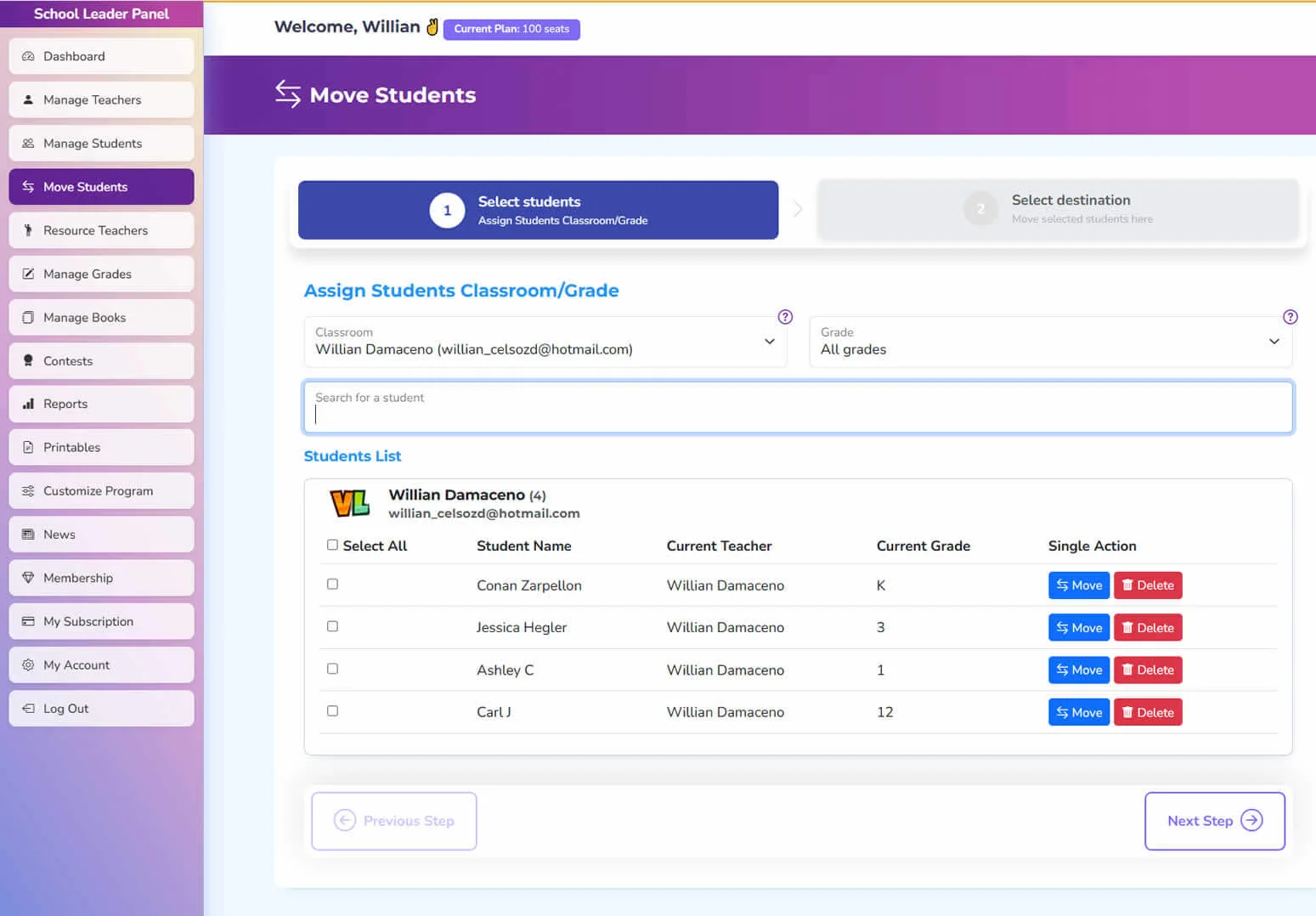Click the Dashboard gauge icon in sidebar
The width and height of the screenshot is (1316, 916).
point(28,56)
